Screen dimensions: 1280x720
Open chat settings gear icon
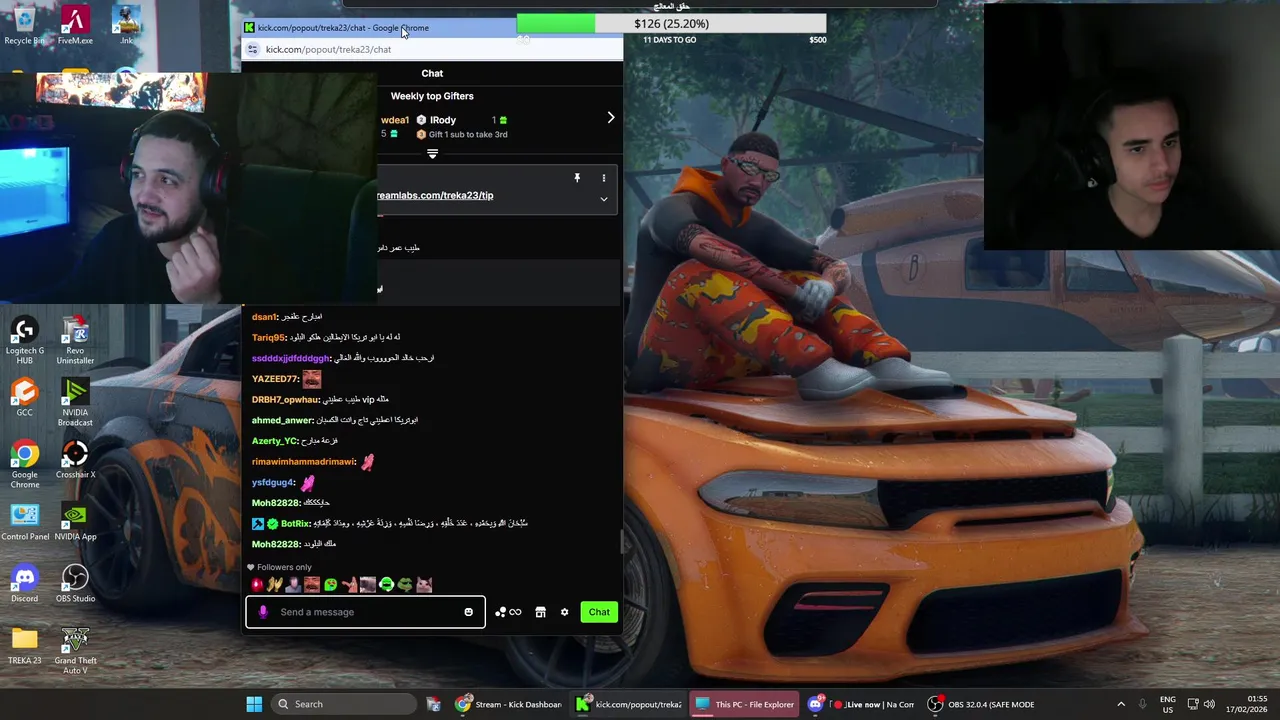pos(564,612)
